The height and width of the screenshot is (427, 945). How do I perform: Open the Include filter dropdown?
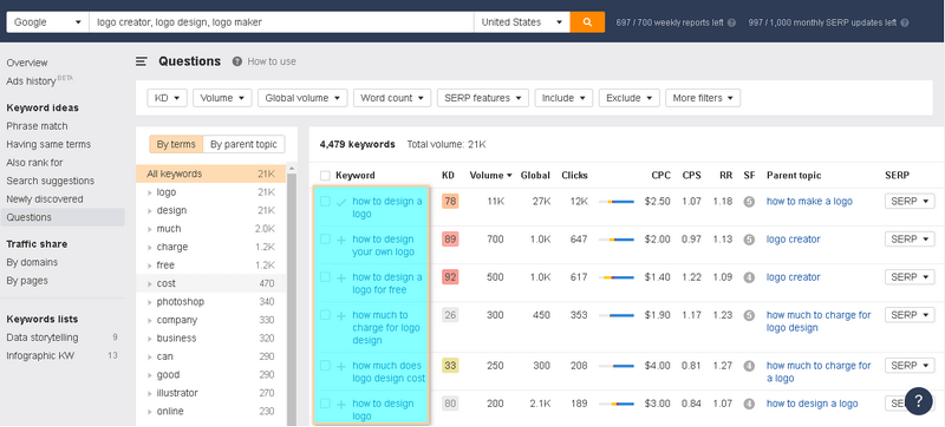tap(564, 98)
